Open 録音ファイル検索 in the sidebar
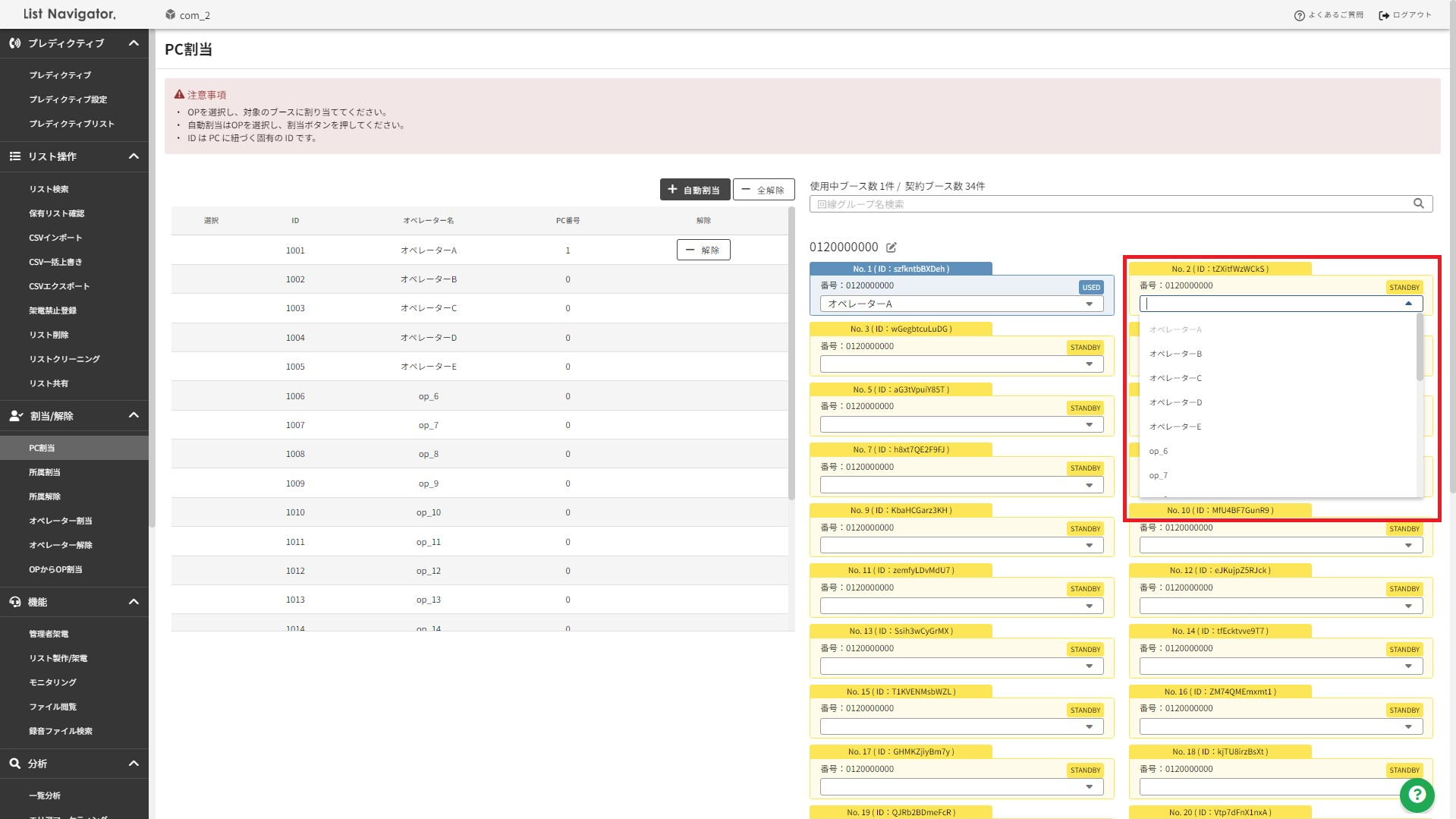Viewport: 1456px width, 819px height. point(74,731)
